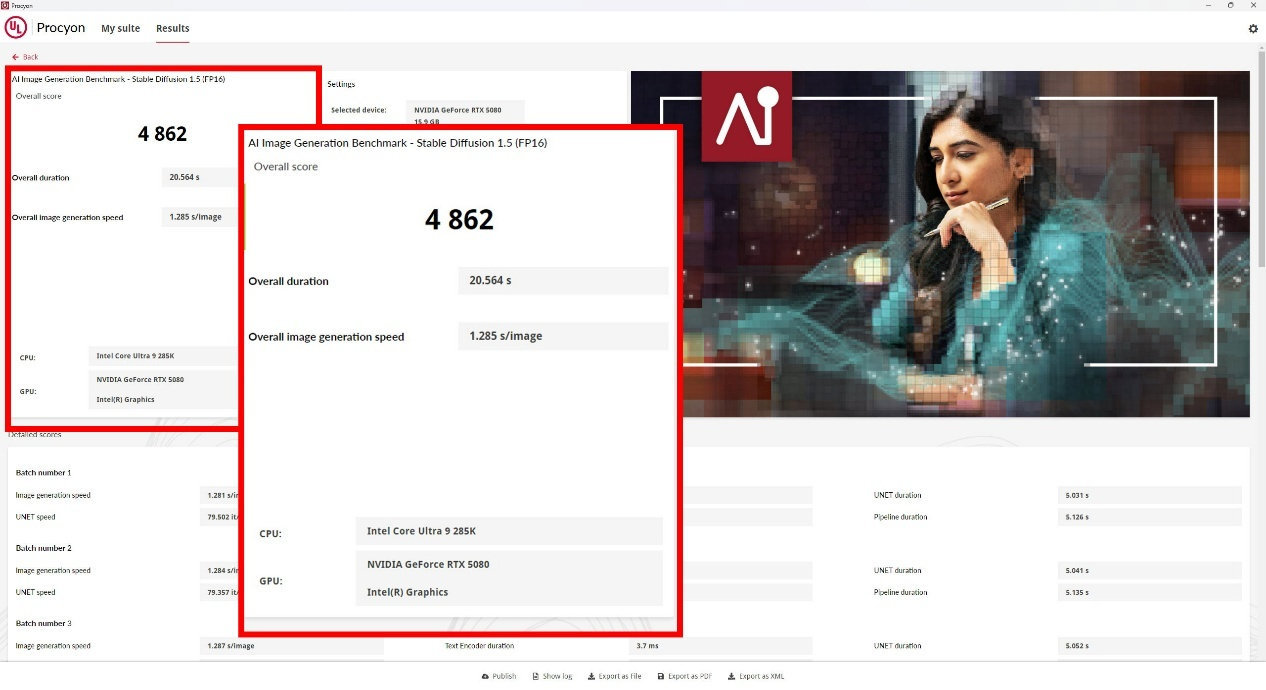1266x690 pixels.
Task: Click UNET speed label under Batch number 1
Action: [35, 517]
